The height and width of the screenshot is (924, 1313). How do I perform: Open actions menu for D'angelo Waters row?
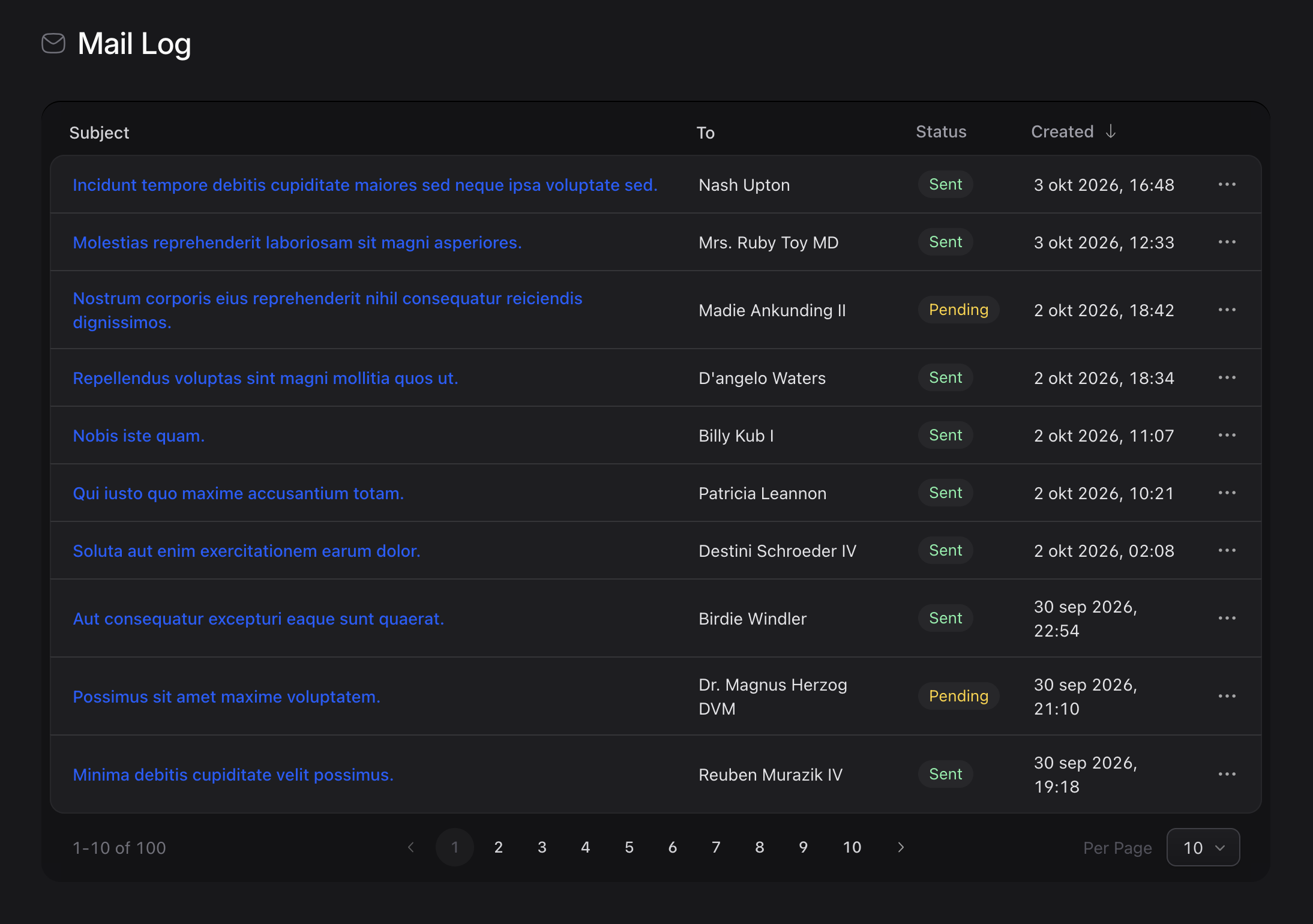(1227, 377)
